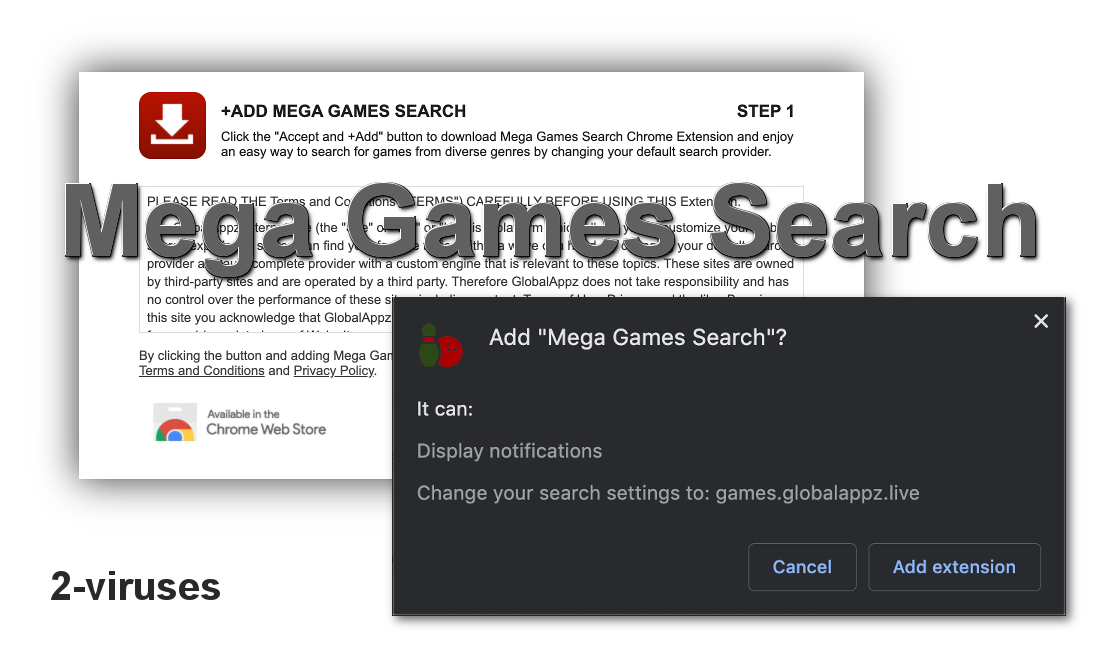
Task: Dismiss the Add Mega Games Search dialog
Action: (x=1041, y=321)
